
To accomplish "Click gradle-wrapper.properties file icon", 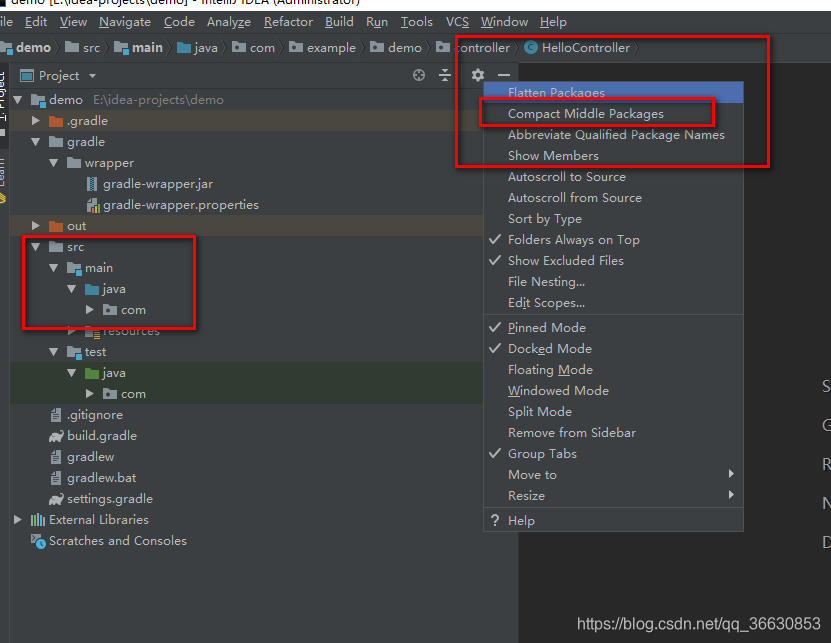I will pyautogui.click(x=93, y=205).
